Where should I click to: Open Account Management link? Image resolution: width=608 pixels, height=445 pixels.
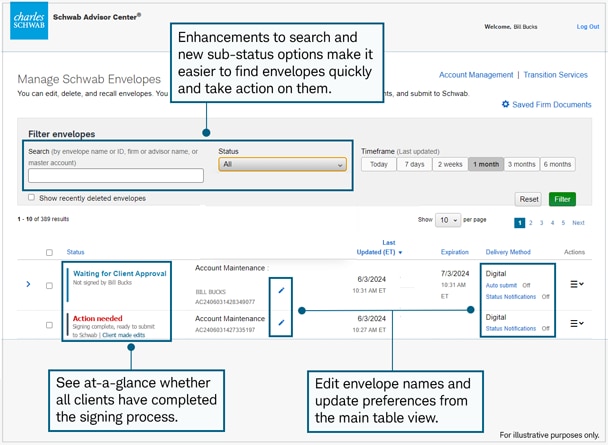(x=476, y=75)
